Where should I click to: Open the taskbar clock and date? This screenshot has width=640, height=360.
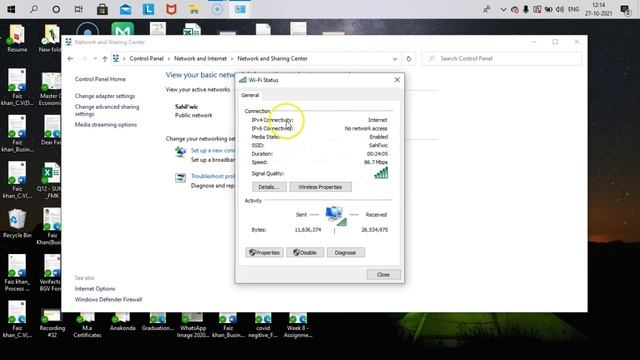[598, 9]
